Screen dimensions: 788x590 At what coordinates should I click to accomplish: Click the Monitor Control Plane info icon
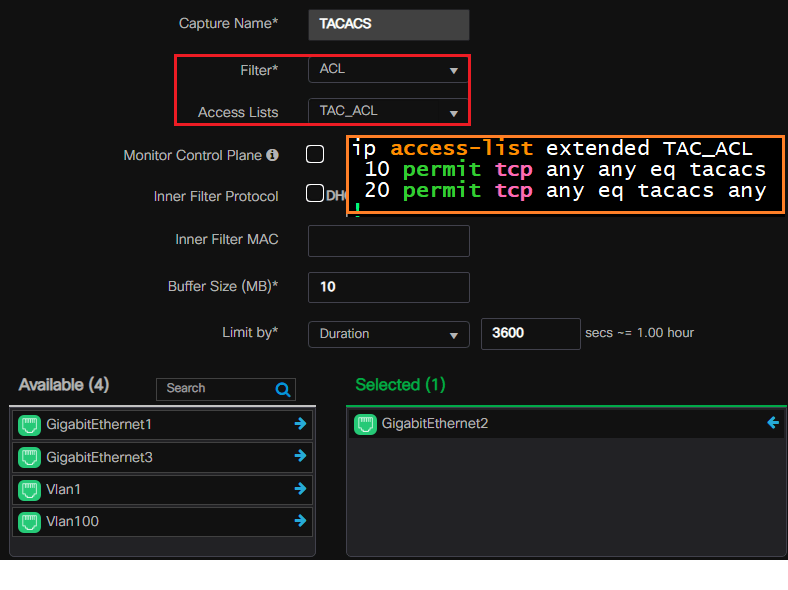coord(272,156)
